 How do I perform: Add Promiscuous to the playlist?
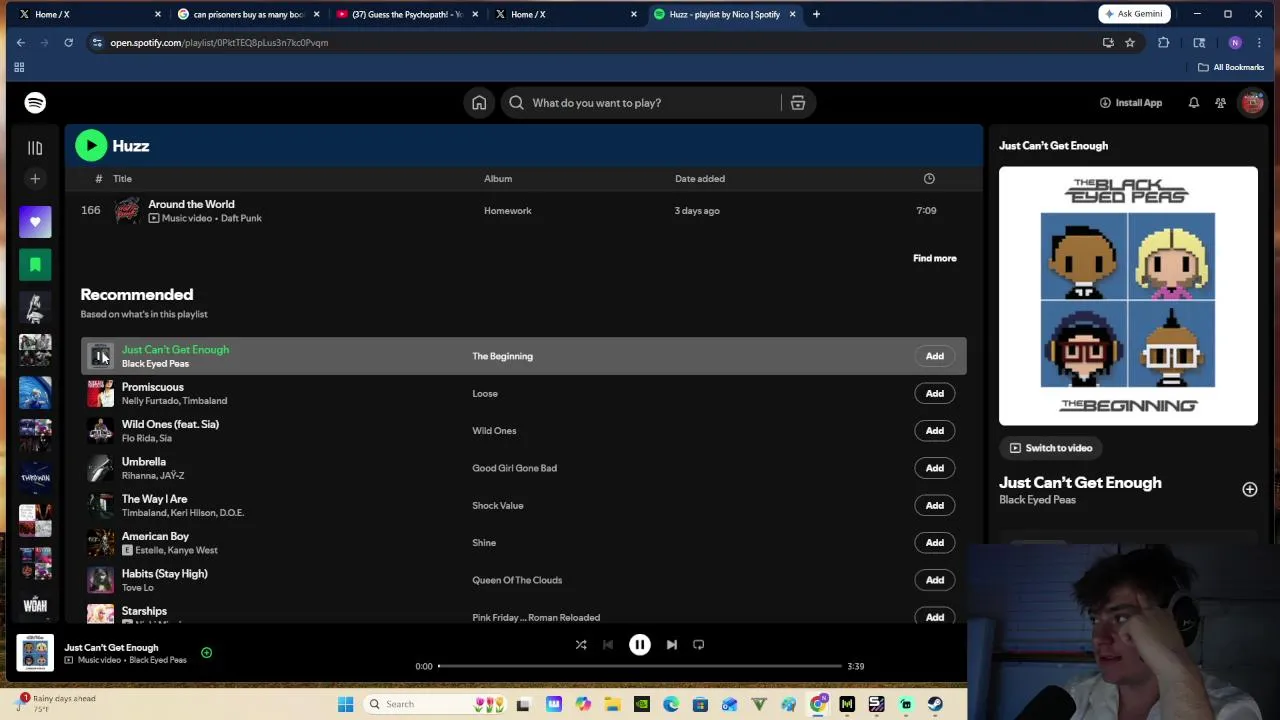(934, 393)
